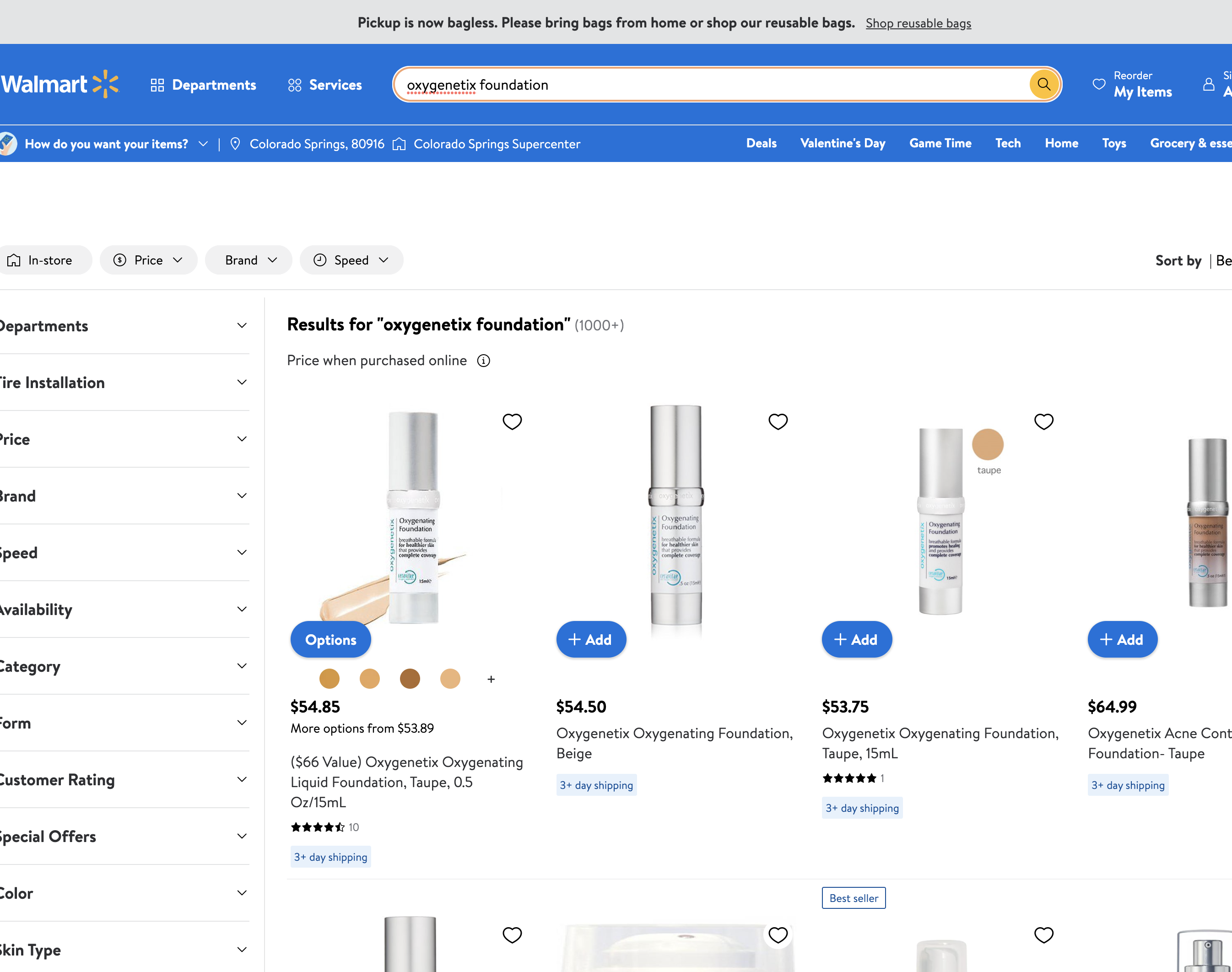Expand the Customer Rating sidebar section
This screenshot has height=972, width=1232.
[x=241, y=779]
